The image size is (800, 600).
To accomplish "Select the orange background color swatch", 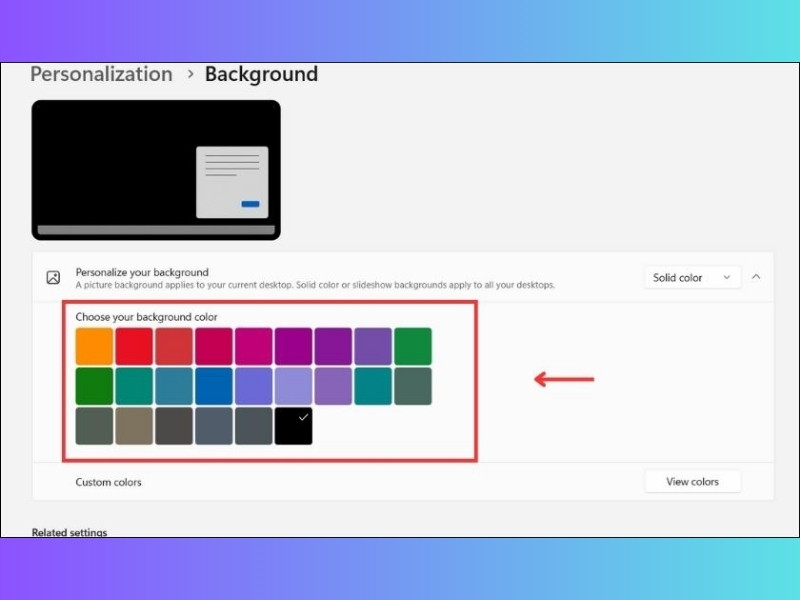I will (x=94, y=346).
